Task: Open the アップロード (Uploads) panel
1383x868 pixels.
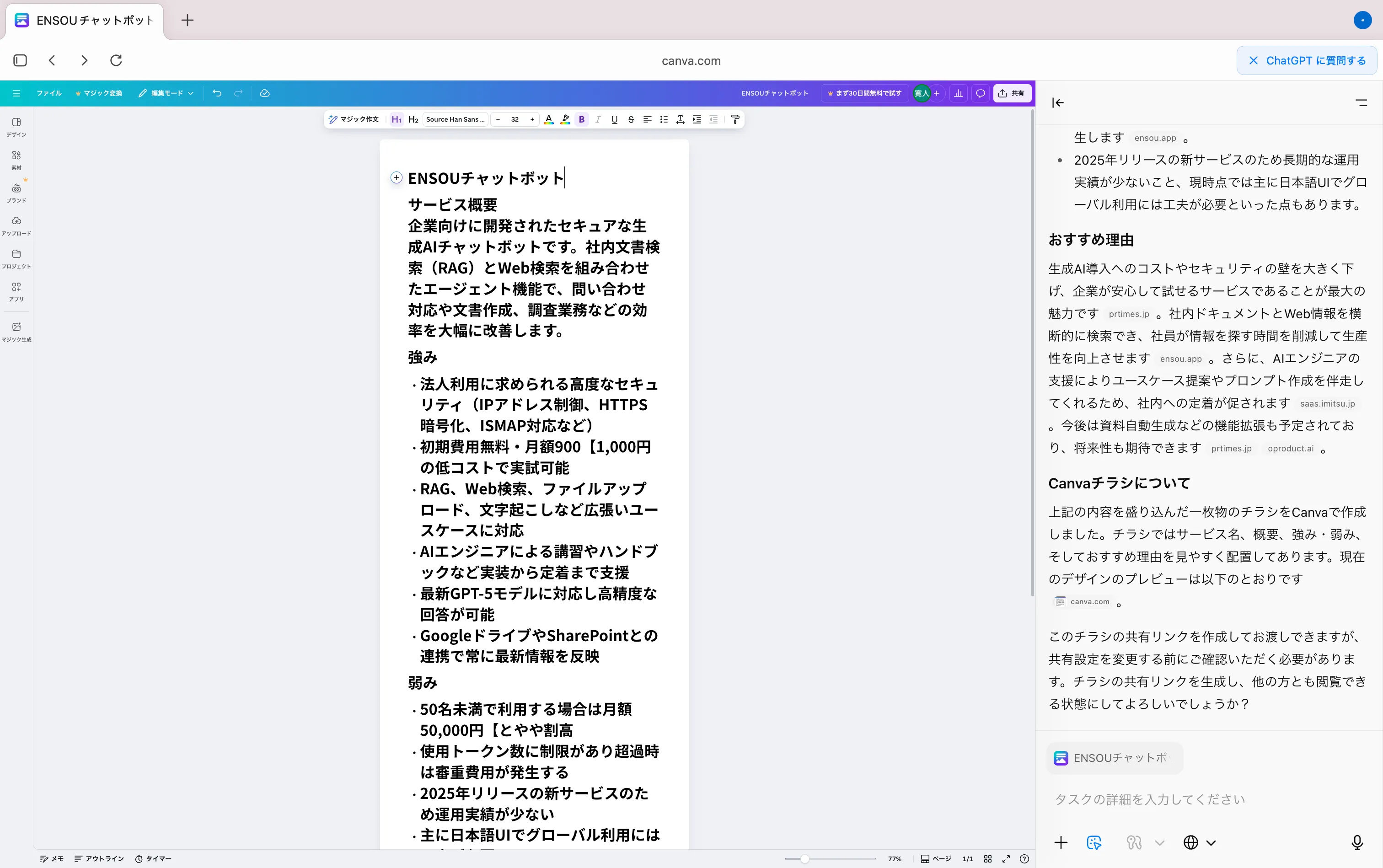Action: 16,224
